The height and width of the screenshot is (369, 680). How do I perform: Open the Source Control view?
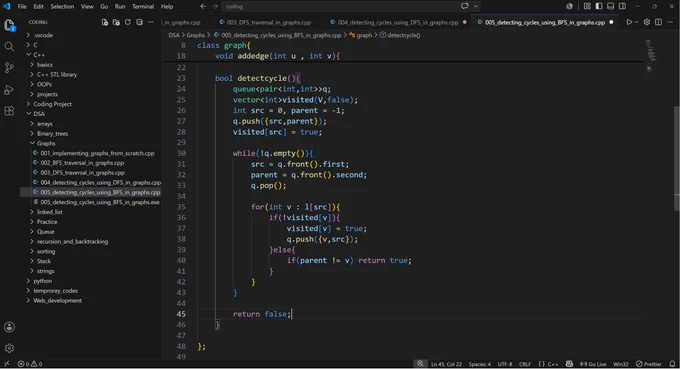(9, 68)
